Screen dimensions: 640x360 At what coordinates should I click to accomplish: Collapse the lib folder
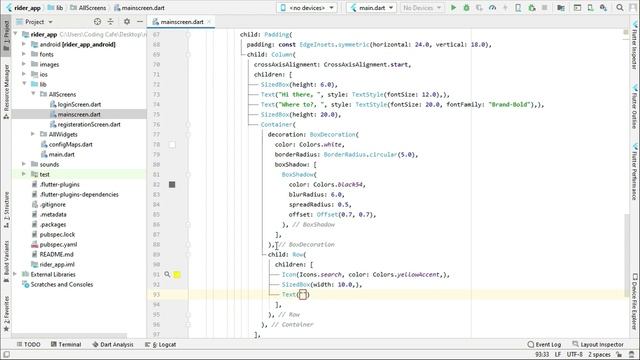point(24,84)
